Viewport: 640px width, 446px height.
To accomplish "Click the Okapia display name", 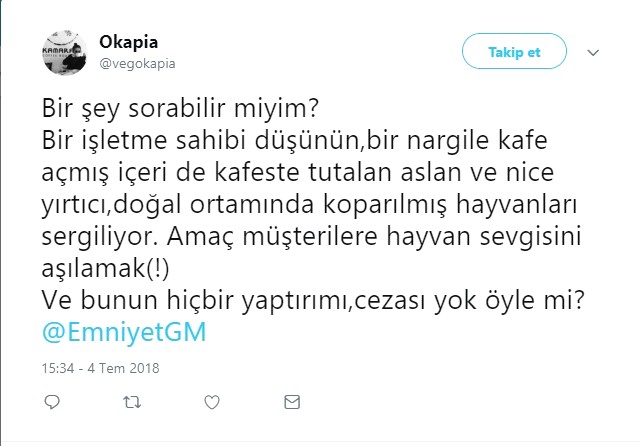I will 129,42.
